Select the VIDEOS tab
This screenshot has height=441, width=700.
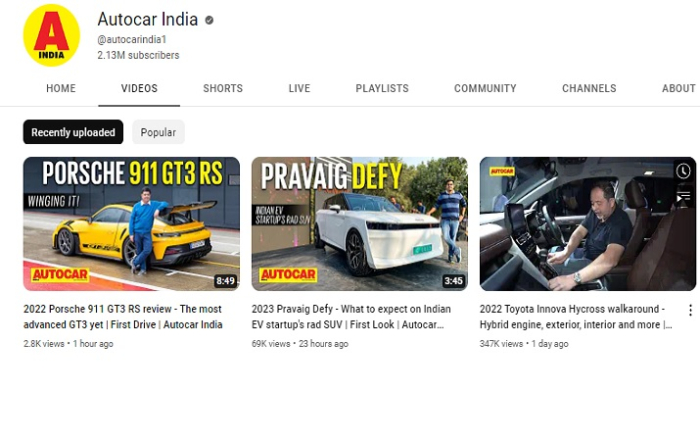[x=139, y=88]
